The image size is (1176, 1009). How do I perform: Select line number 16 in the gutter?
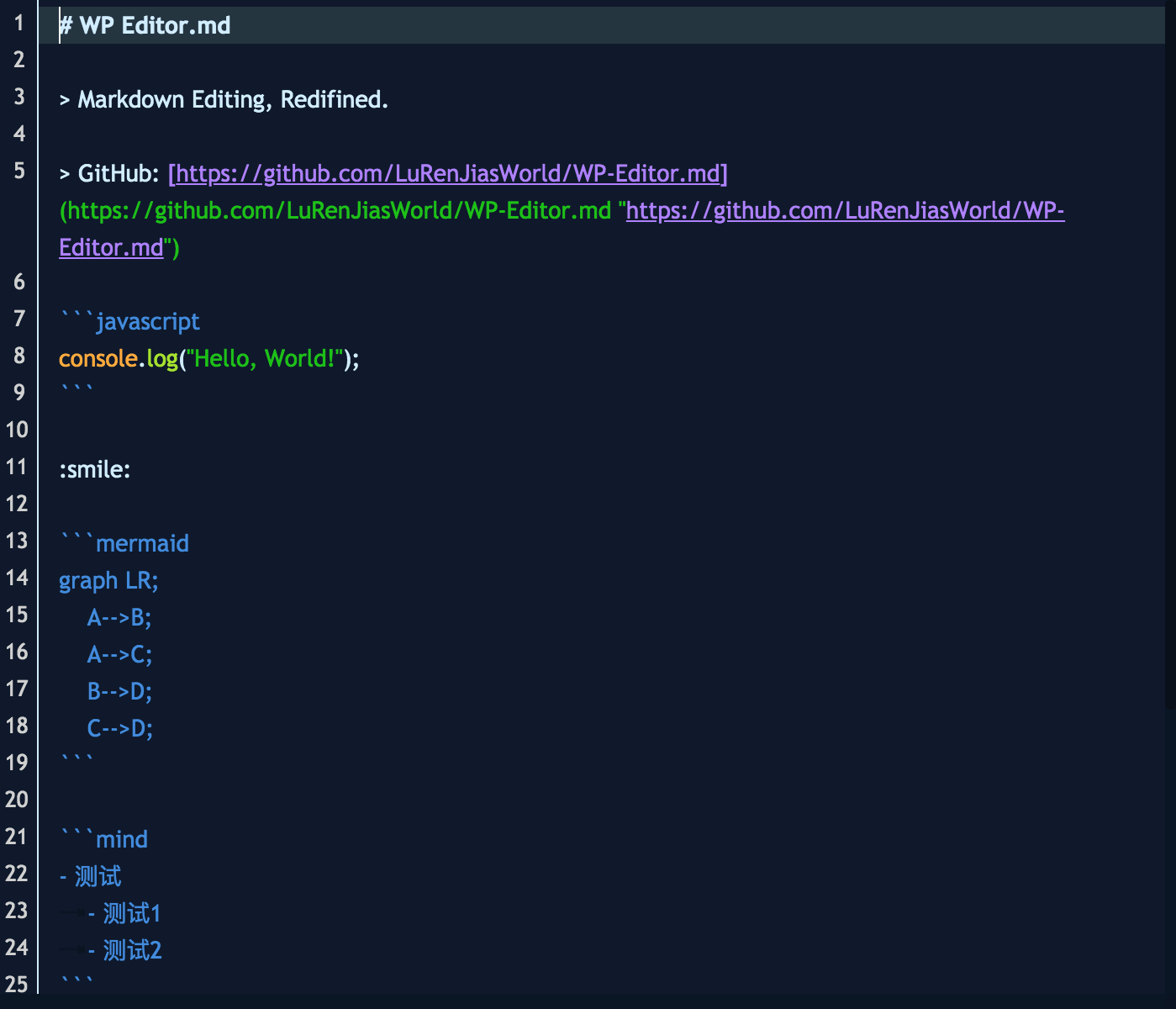point(17,652)
